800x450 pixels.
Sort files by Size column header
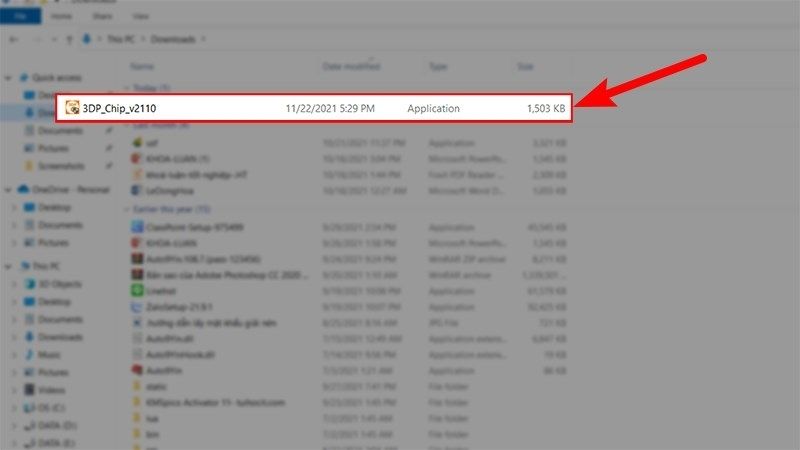[525, 66]
